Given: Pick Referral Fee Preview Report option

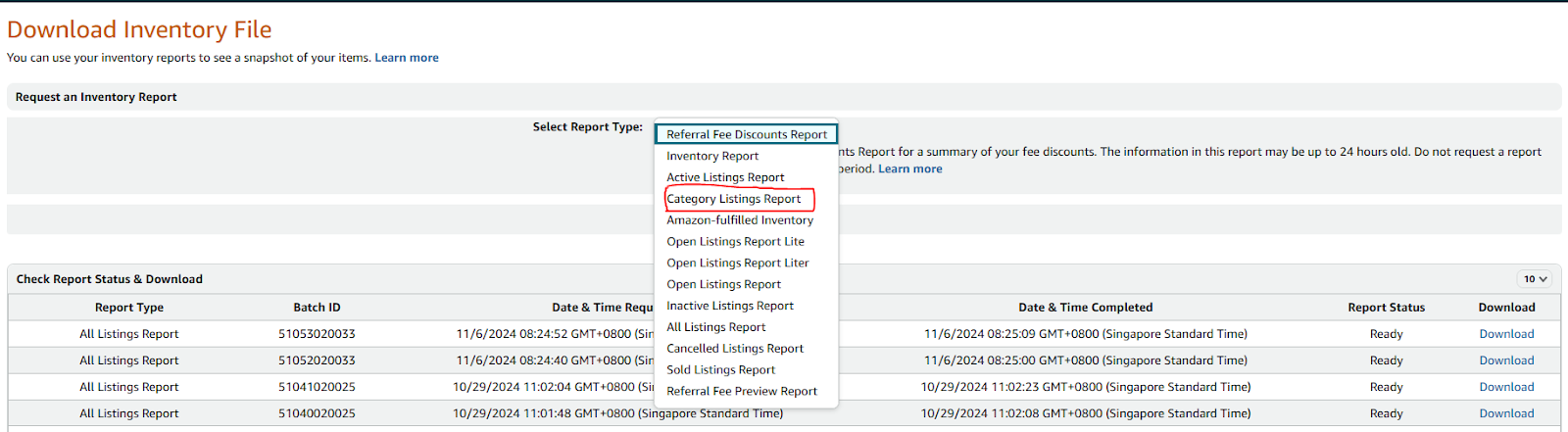Looking at the screenshot, I should (742, 392).
